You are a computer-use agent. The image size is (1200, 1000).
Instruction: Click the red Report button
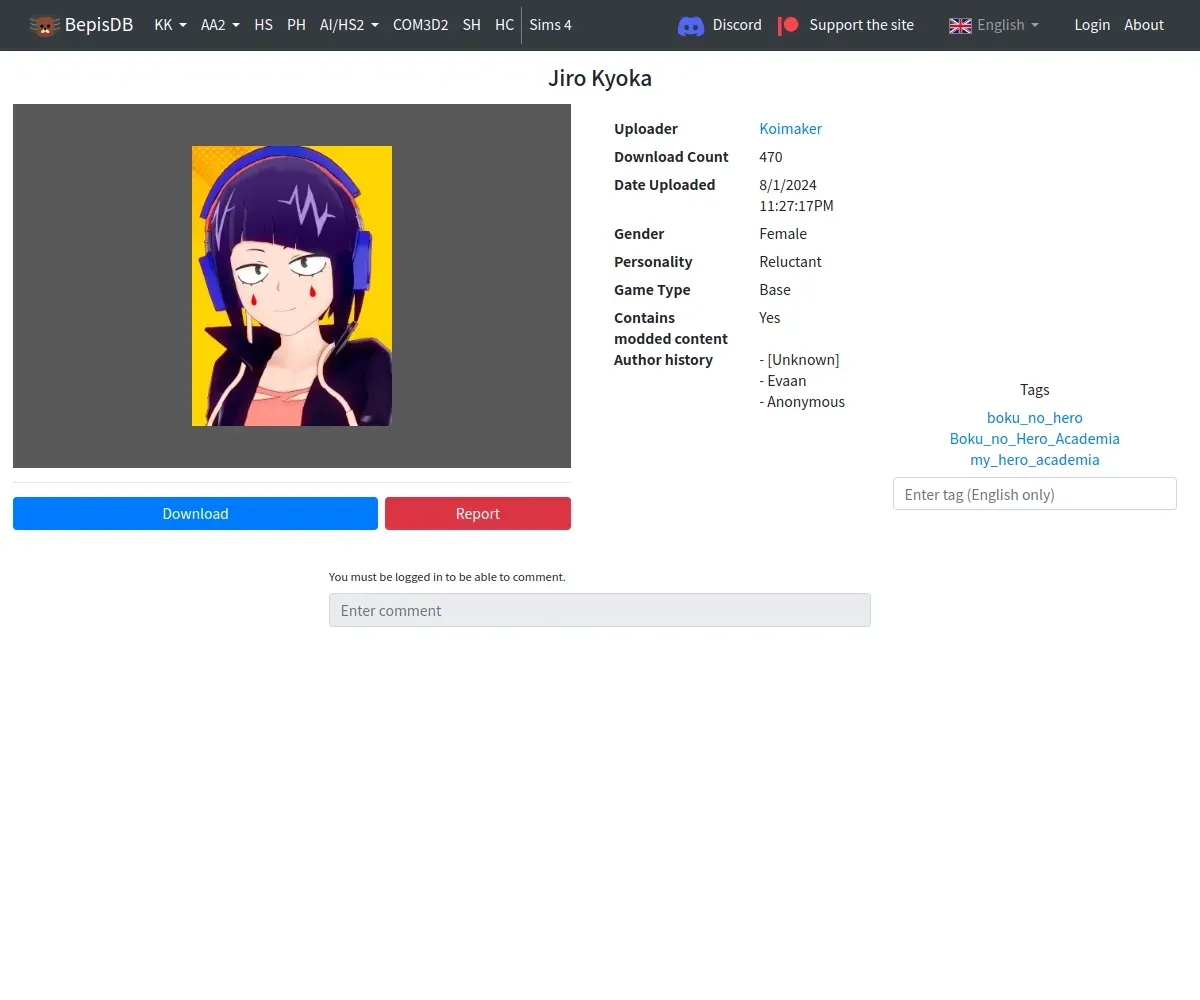point(478,513)
